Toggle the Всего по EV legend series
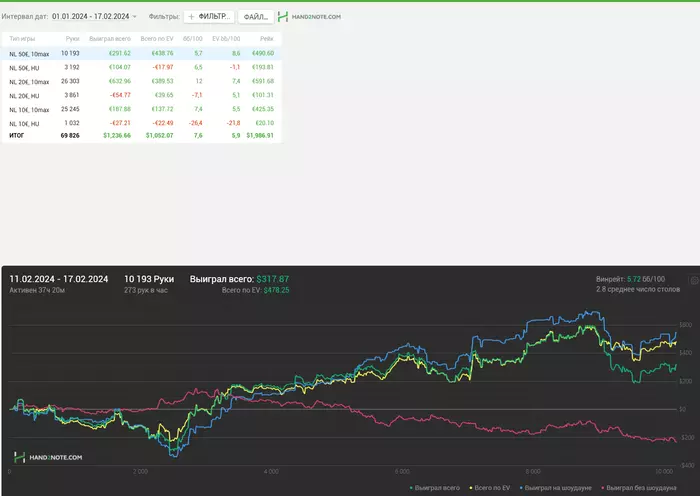700x496 pixels. pos(490,488)
